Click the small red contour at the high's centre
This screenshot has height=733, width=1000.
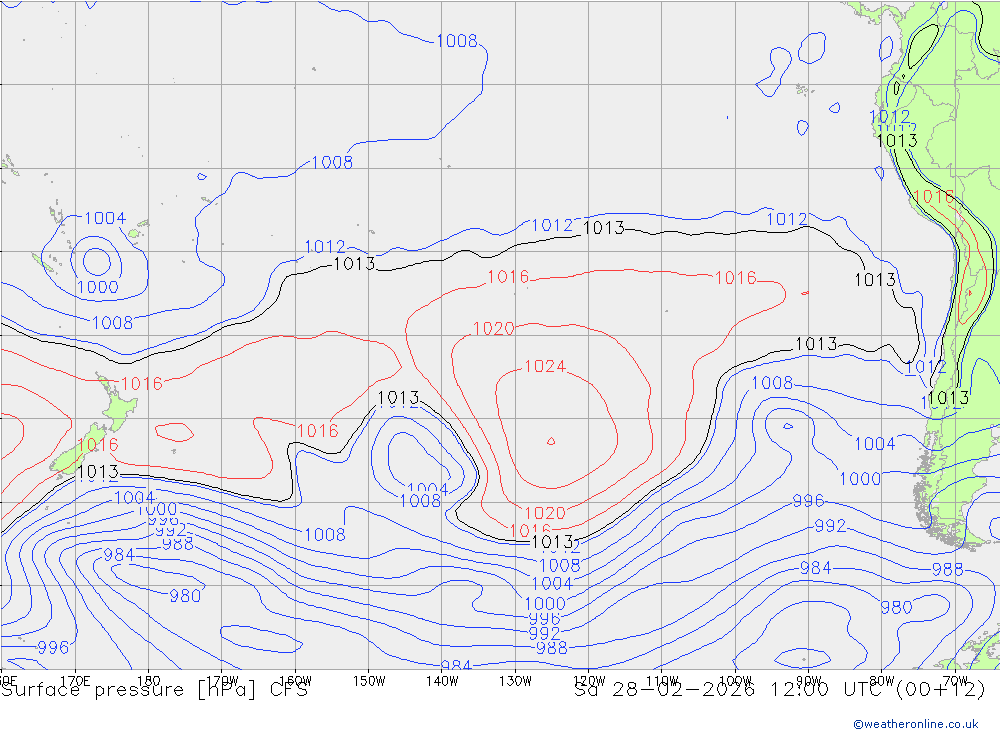tap(551, 441)
